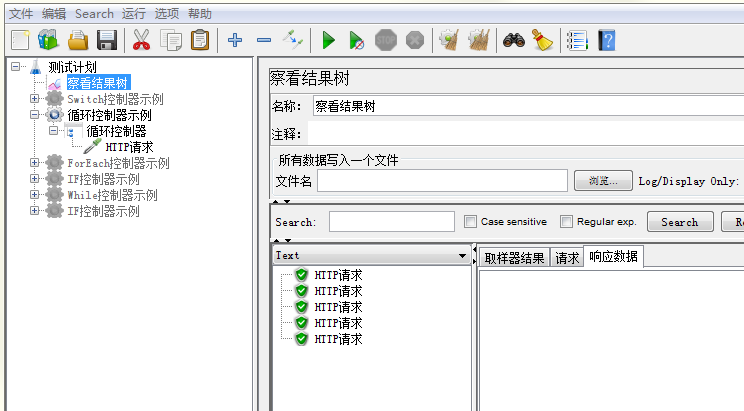
Task: Click the Stop sign icon
Action: pyautogui.click(x=385, y=40)
